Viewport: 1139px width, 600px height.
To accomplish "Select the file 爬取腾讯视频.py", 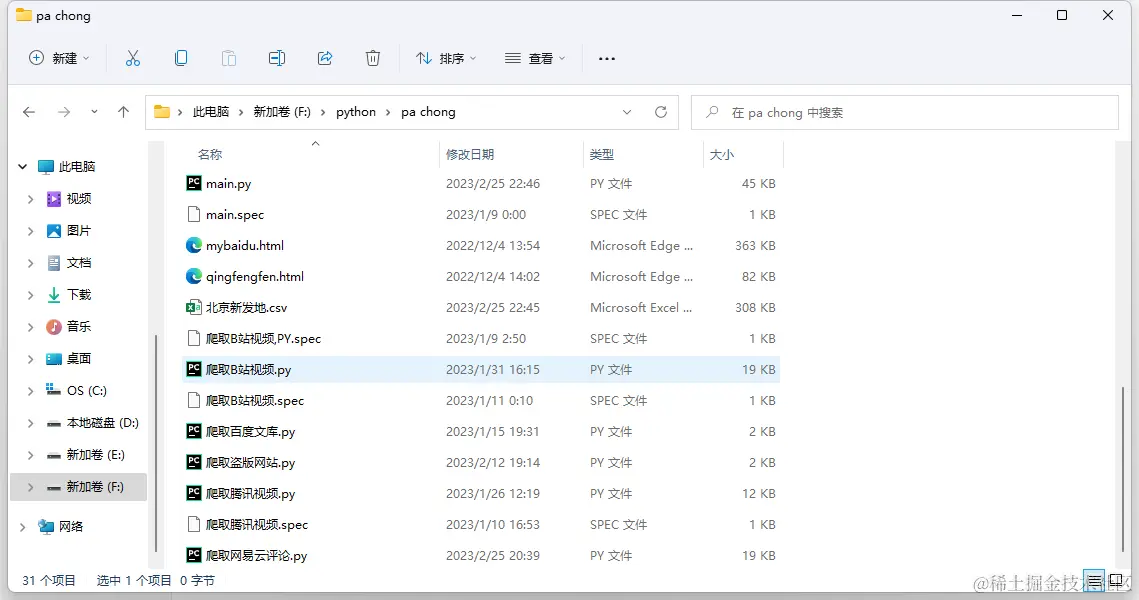I will pos(480,493).
